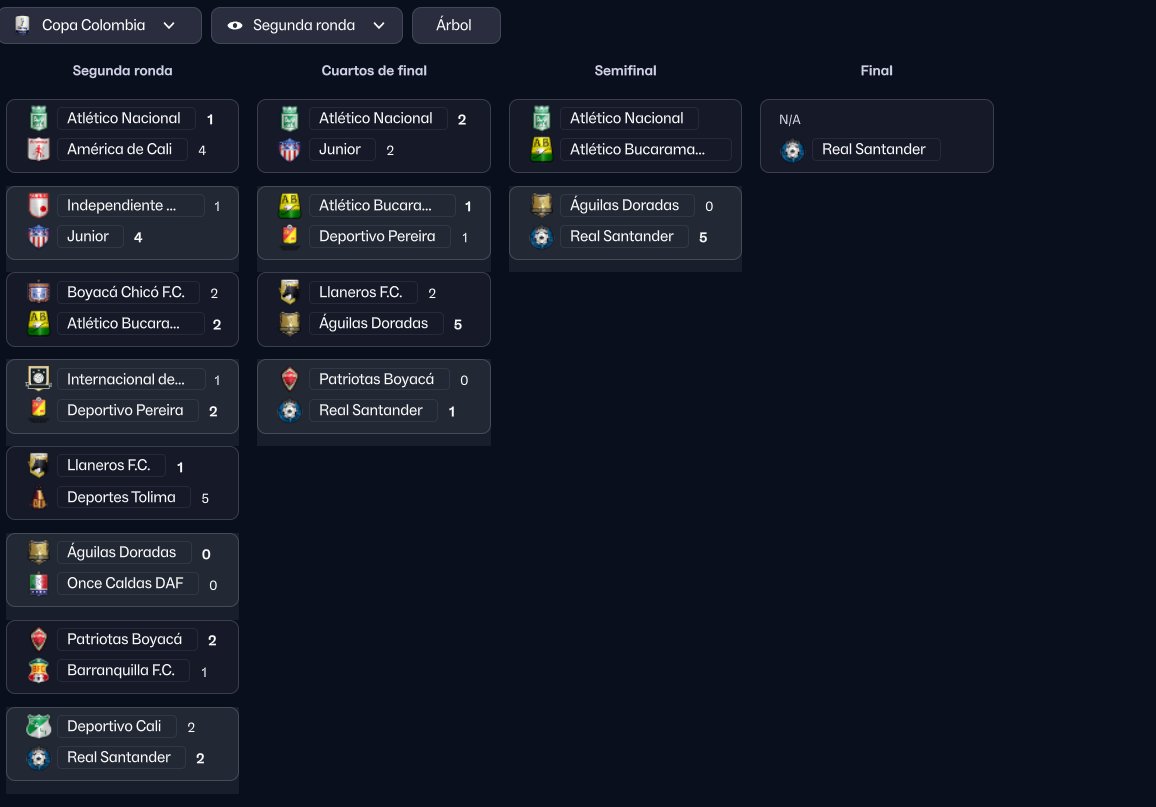Click América de Cali score 4
The height and width of the screenshot is (807, 1156).
point(202,150)
